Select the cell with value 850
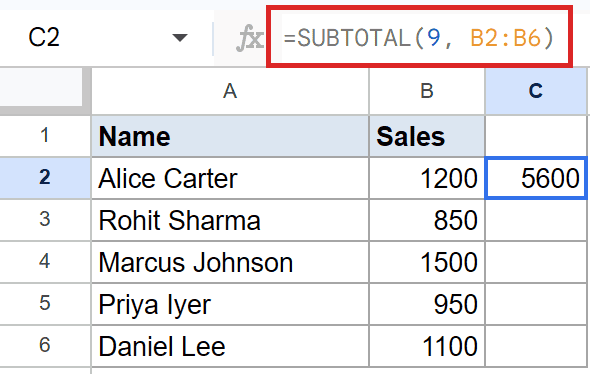The image size is (590, 374). click(427, 220)
